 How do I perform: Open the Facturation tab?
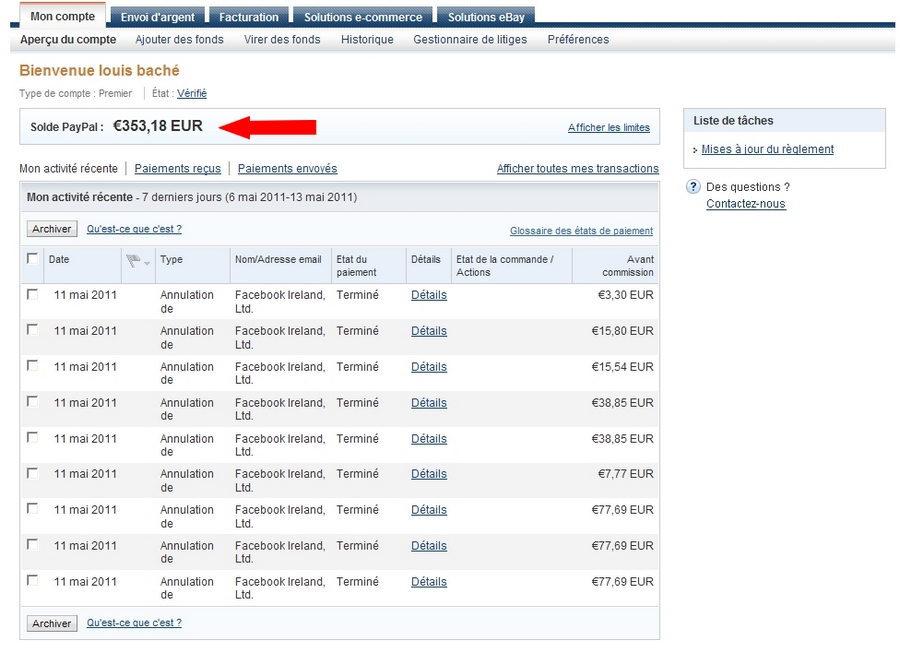tap(248, 16)
